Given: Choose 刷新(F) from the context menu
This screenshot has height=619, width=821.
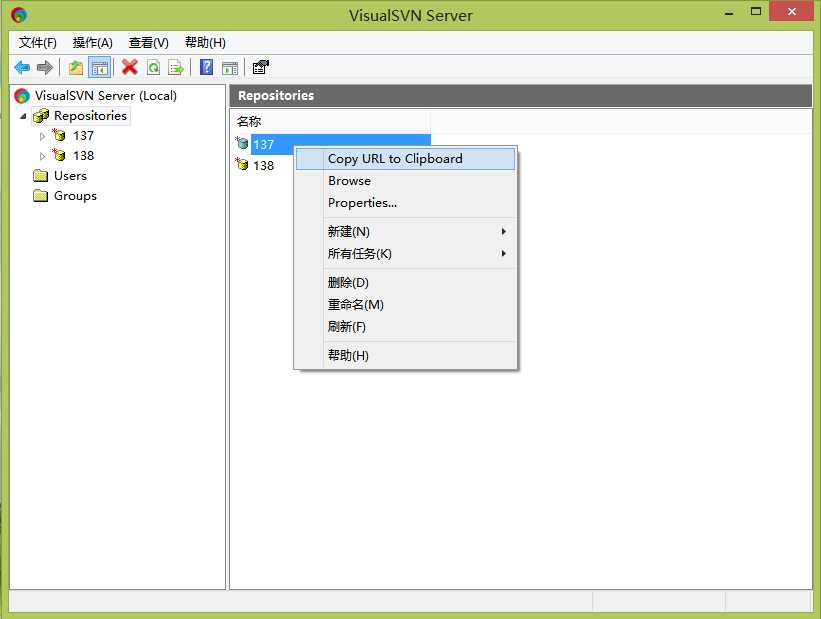Looking at the screenshot, I should tap(405, 327).
